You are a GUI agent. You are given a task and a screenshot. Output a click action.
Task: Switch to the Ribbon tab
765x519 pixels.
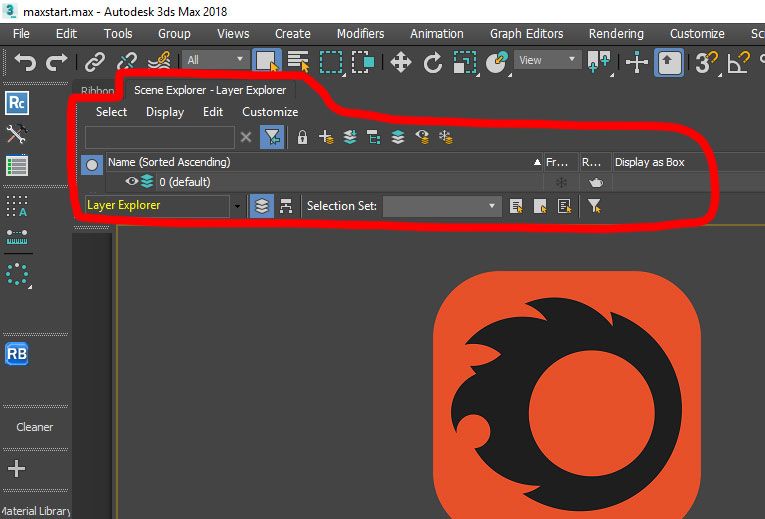[97, 91]
